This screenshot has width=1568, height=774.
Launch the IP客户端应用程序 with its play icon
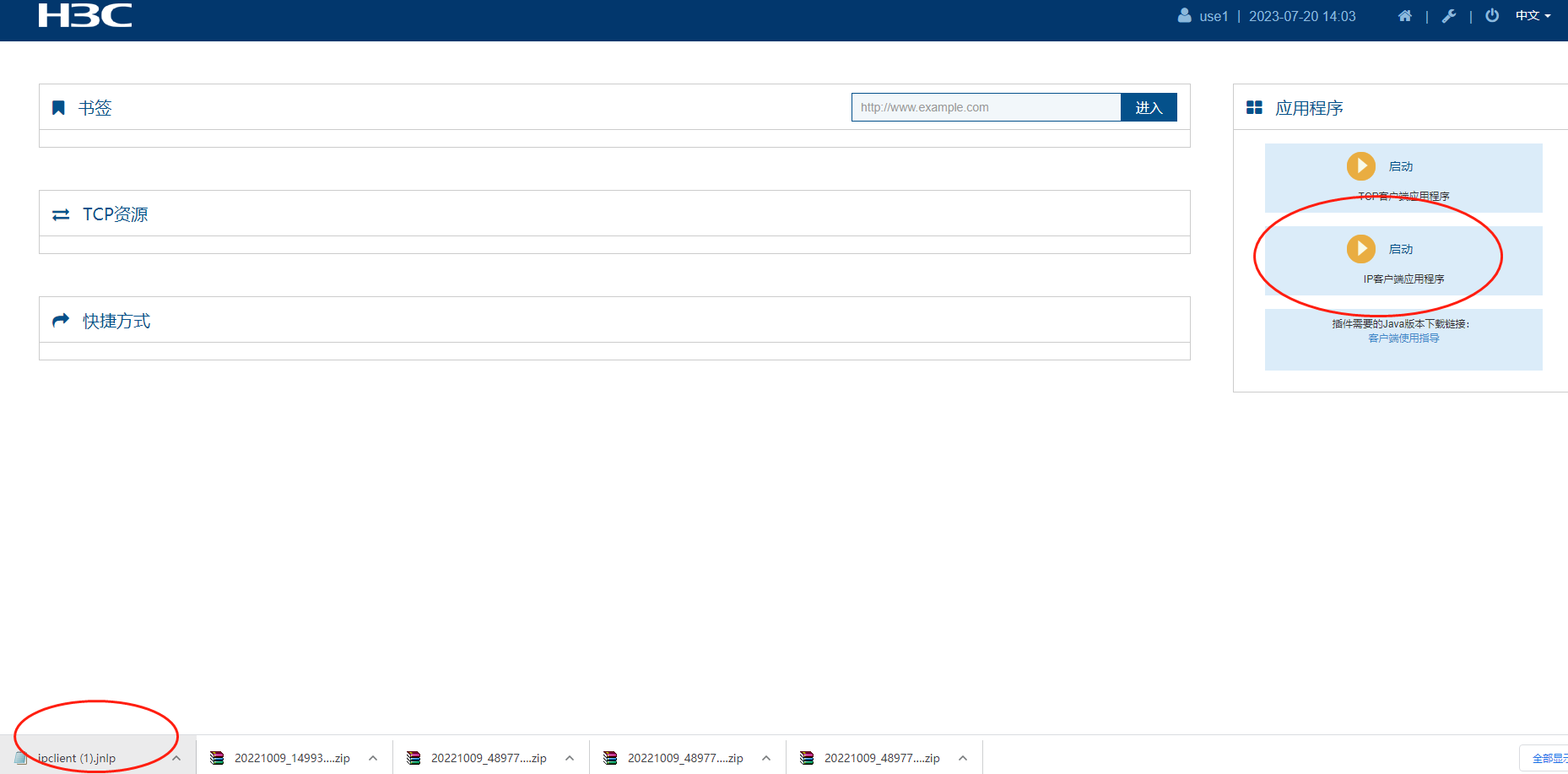pyautogui.click(x=1361, y=249)
